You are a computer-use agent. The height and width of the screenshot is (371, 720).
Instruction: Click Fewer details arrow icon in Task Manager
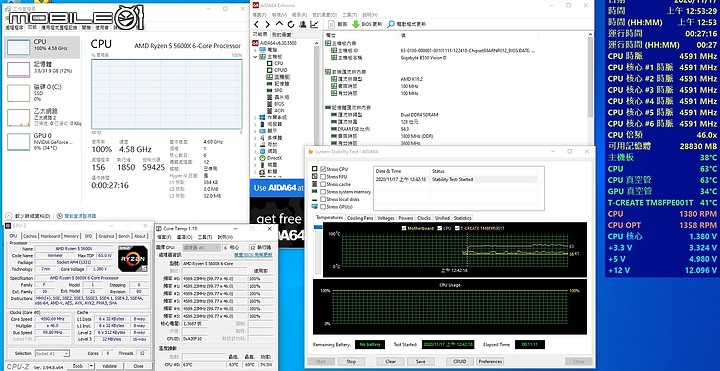tap(8, 216)
